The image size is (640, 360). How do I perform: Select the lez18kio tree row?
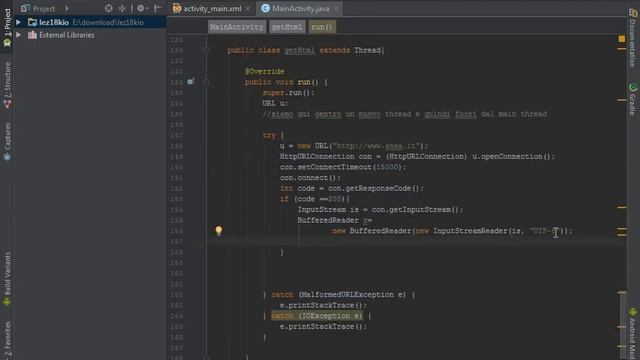90,22
